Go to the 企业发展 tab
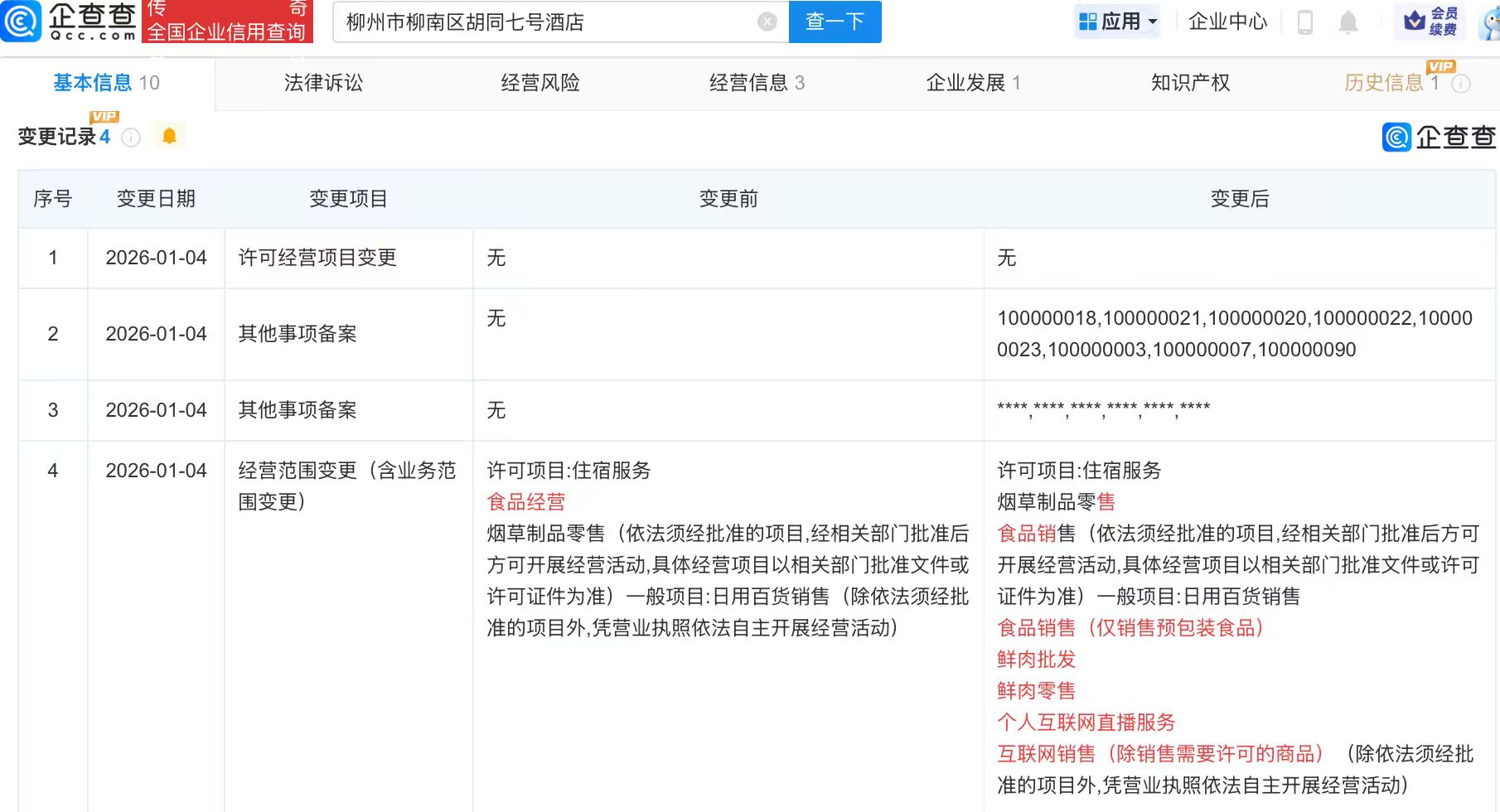The image size is (1500, 812). point(972,83)
